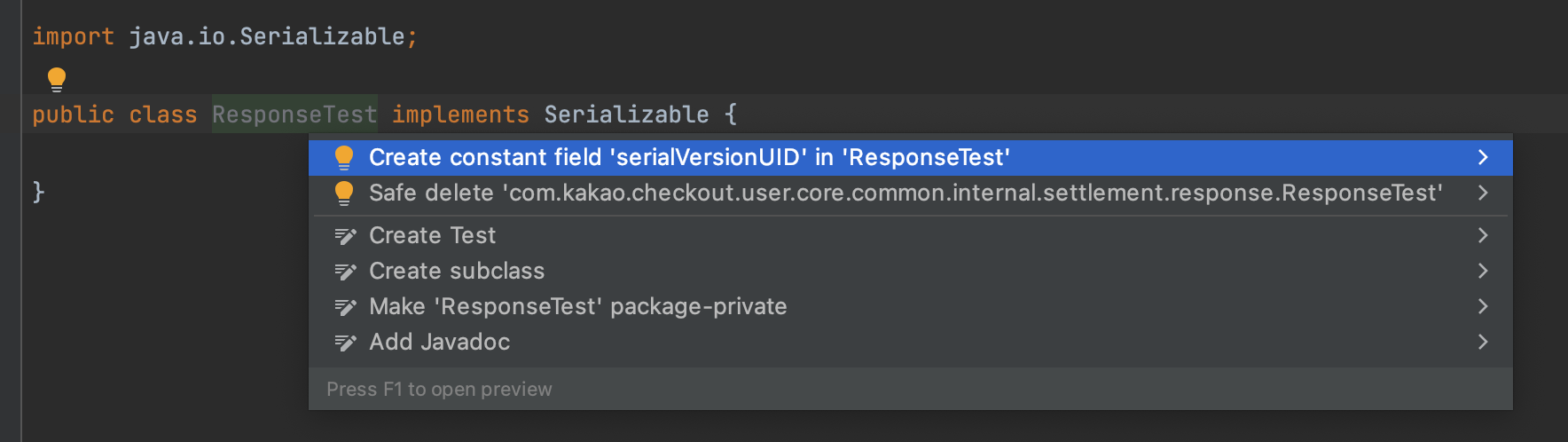
Task: Click the bulb icon beside Safe delete
Action: [x=344, y=193]
